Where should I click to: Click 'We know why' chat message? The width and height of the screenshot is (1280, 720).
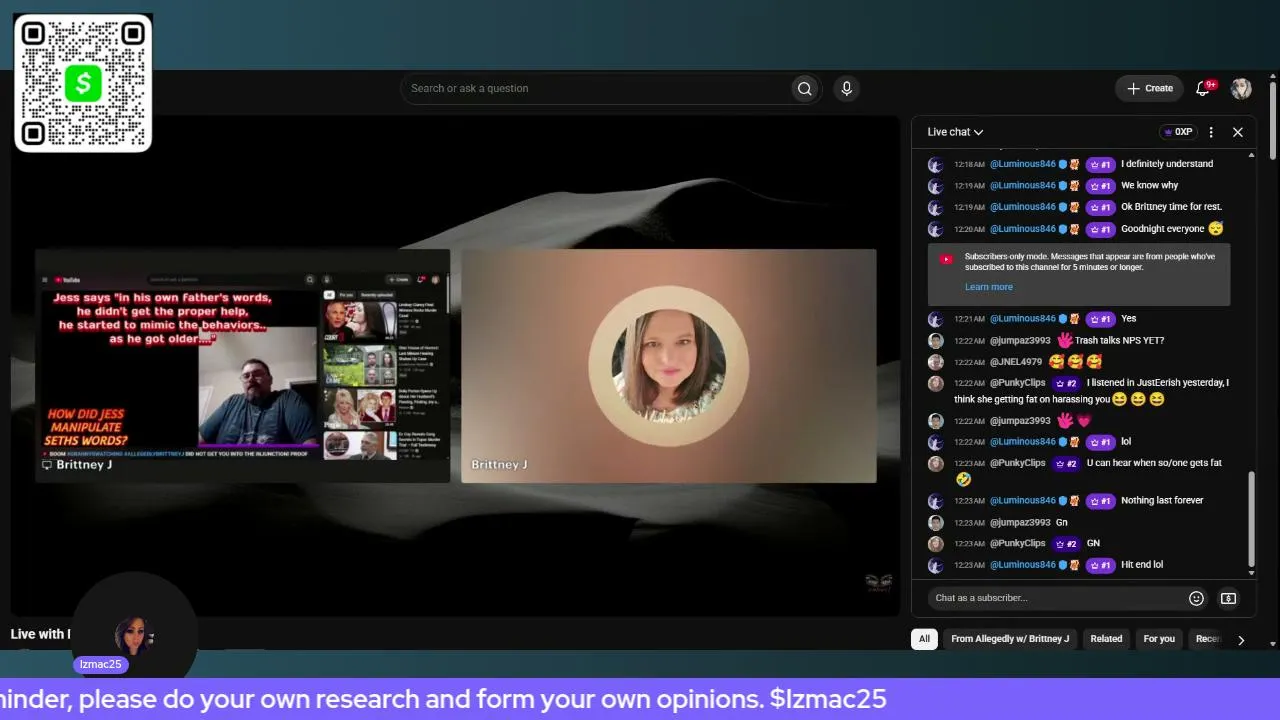(1149, 186)
